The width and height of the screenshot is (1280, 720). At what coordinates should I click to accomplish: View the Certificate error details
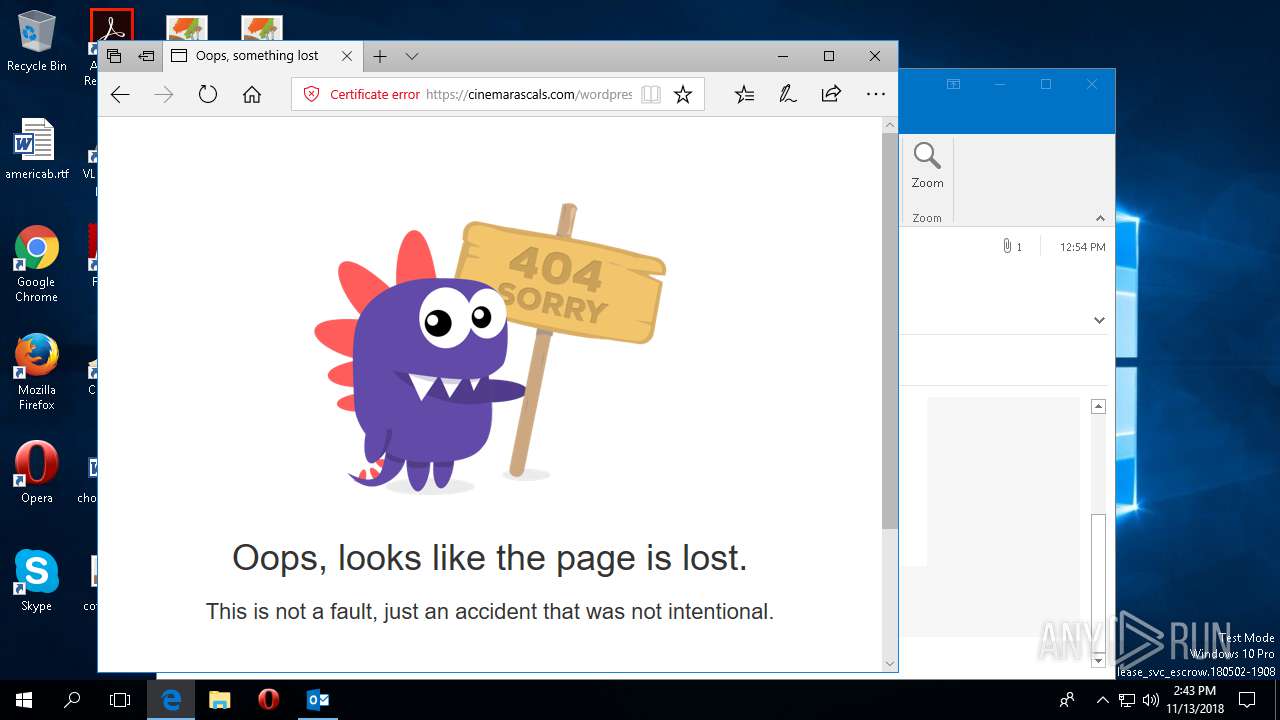[x=361, y=94]
